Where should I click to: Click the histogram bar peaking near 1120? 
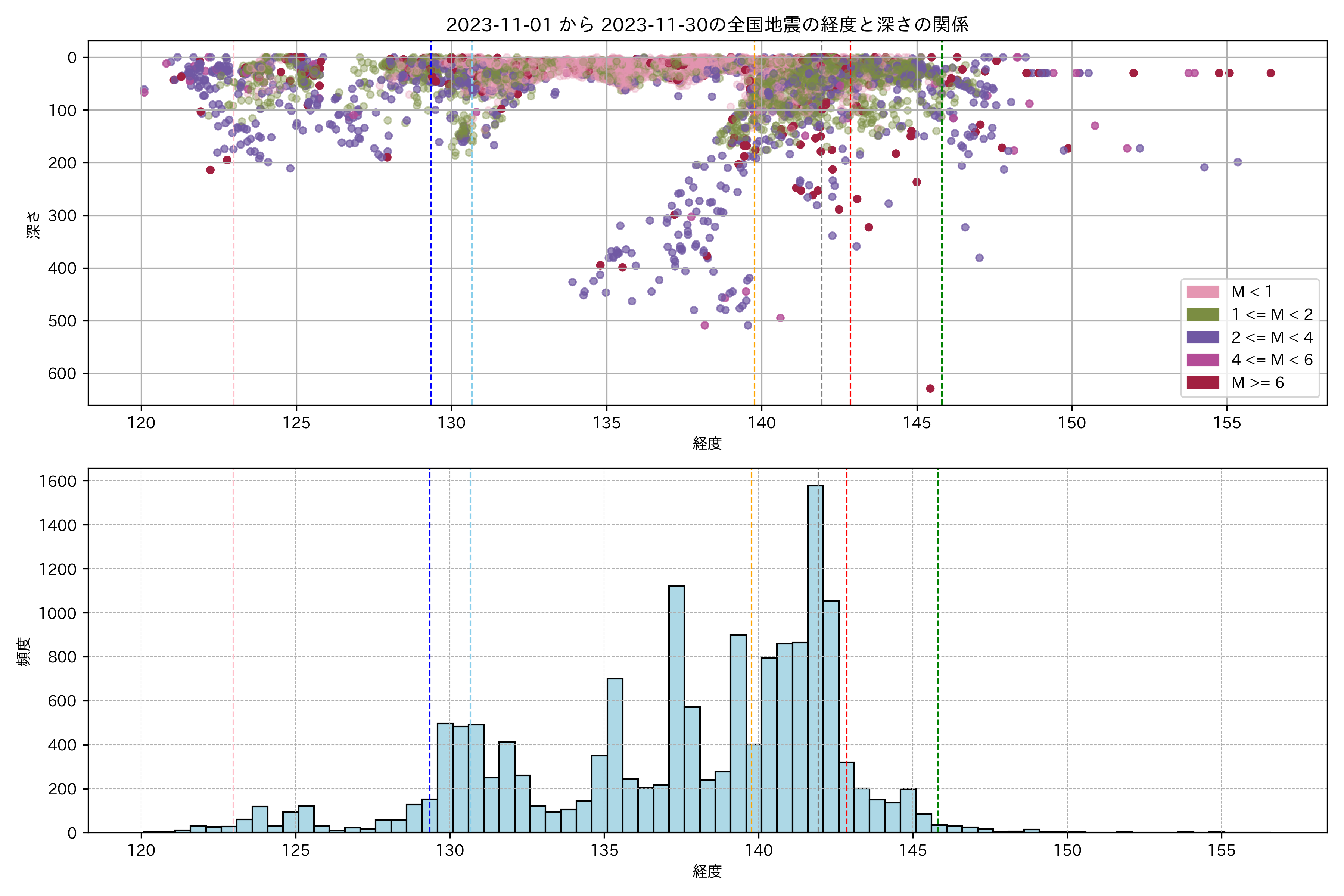pos(676,709)
